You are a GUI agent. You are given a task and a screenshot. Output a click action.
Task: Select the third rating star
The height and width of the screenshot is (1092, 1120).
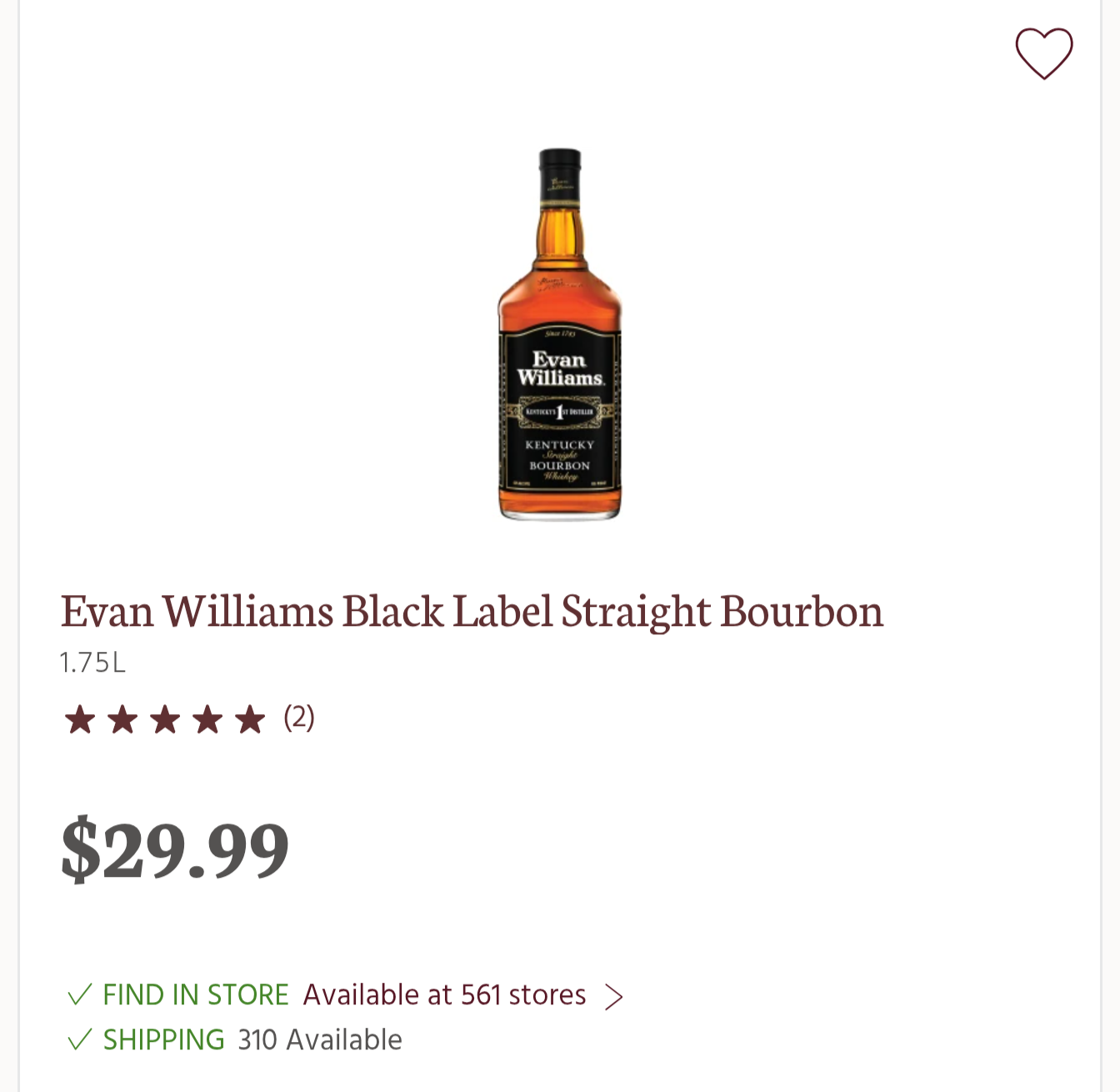(x=165, y=719)
